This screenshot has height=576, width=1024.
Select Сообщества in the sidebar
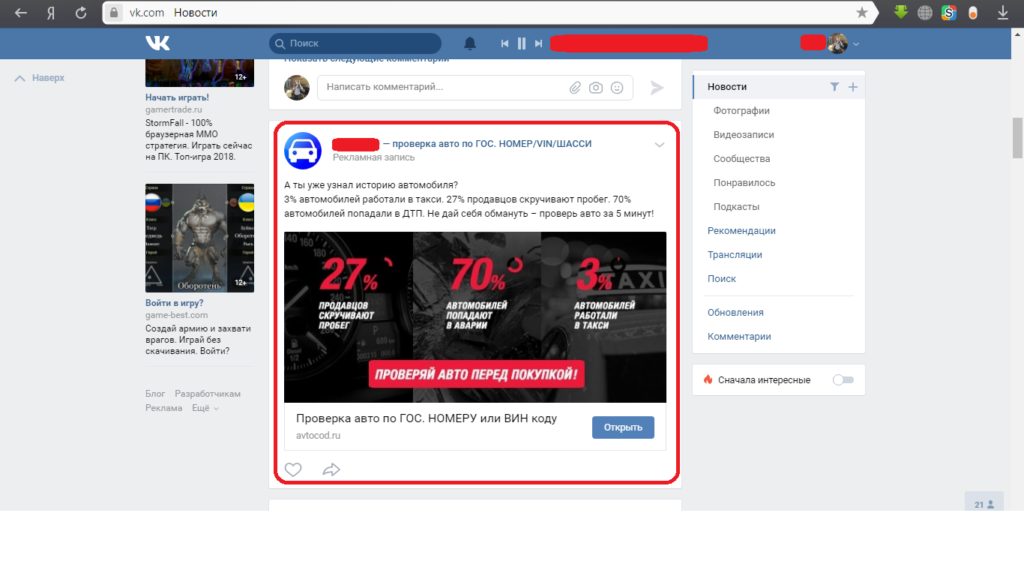tap(741, 159)
